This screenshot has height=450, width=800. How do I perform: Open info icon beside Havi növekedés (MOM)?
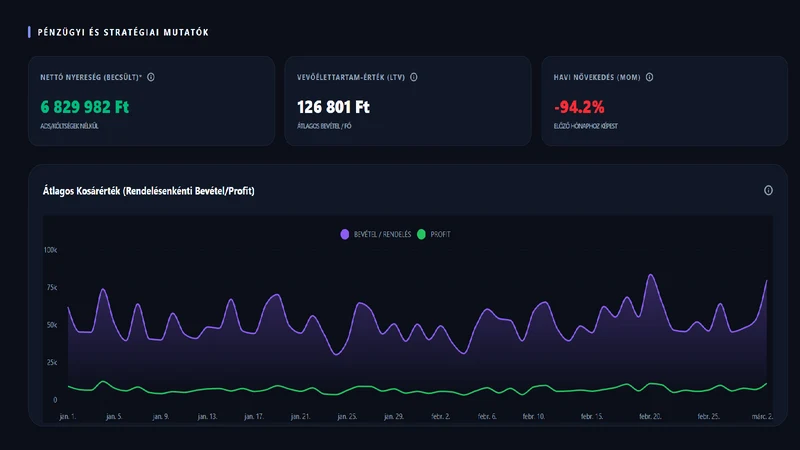click(x=649, y=77)
